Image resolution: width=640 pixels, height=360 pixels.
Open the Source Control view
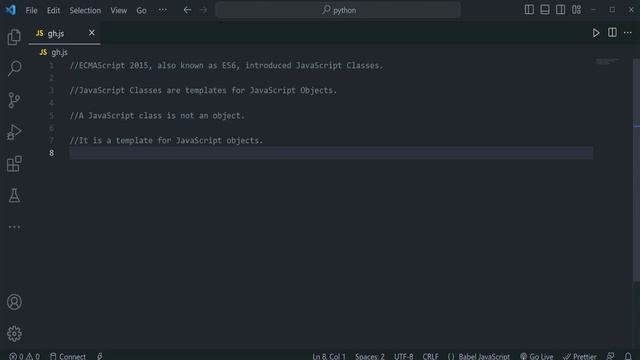coord(14,100)
